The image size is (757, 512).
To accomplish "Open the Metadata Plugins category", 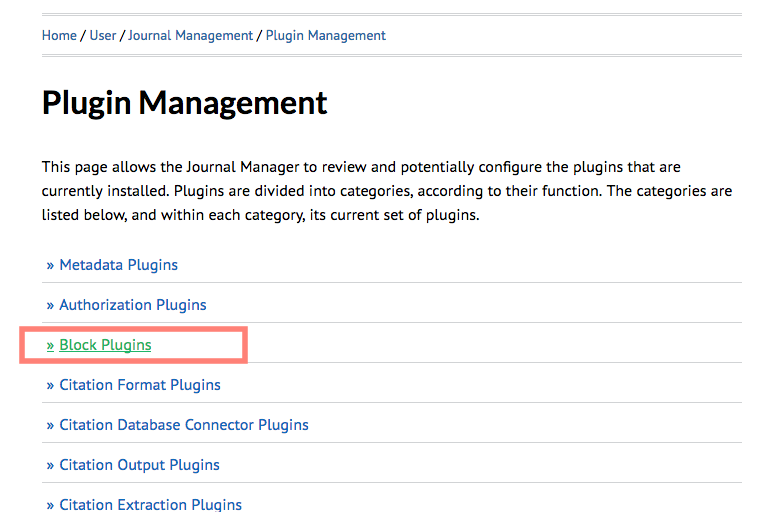I will click(118, 265).
